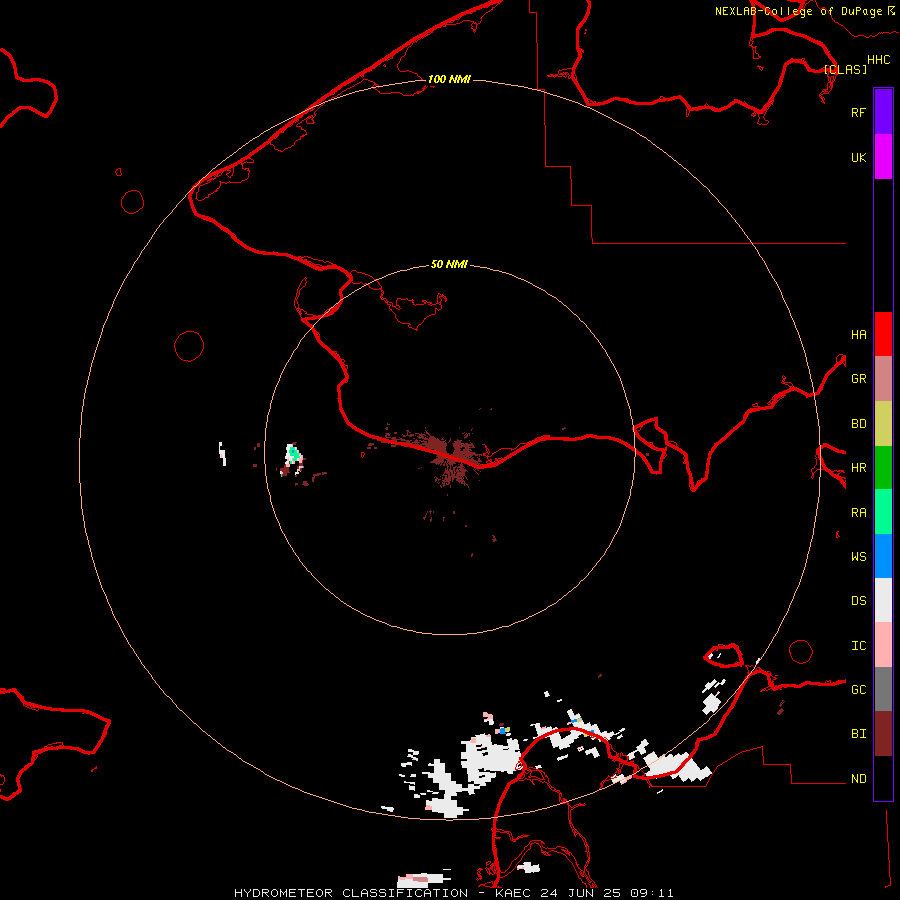The height and width of the screenshot is (900, 900).
Task: Click the WS legend label
Action: pyautogui.click(x=858, y=556)
